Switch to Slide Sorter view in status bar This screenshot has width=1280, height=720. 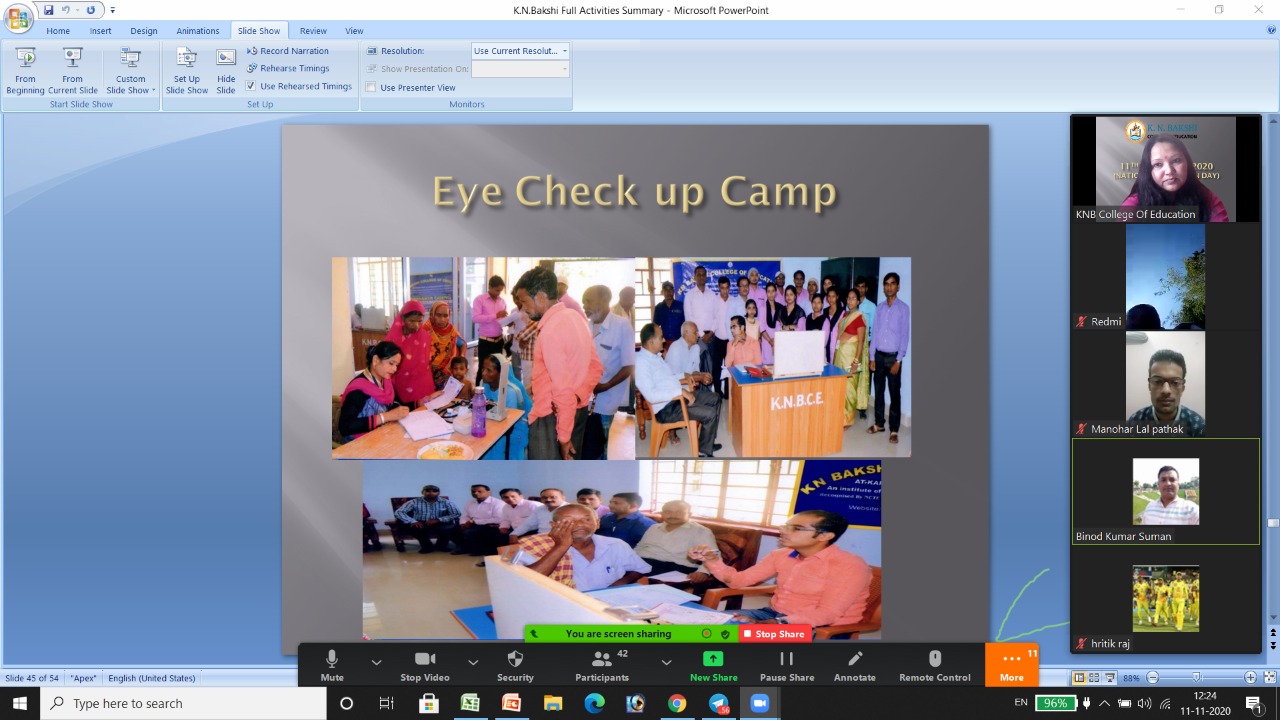1093,678
